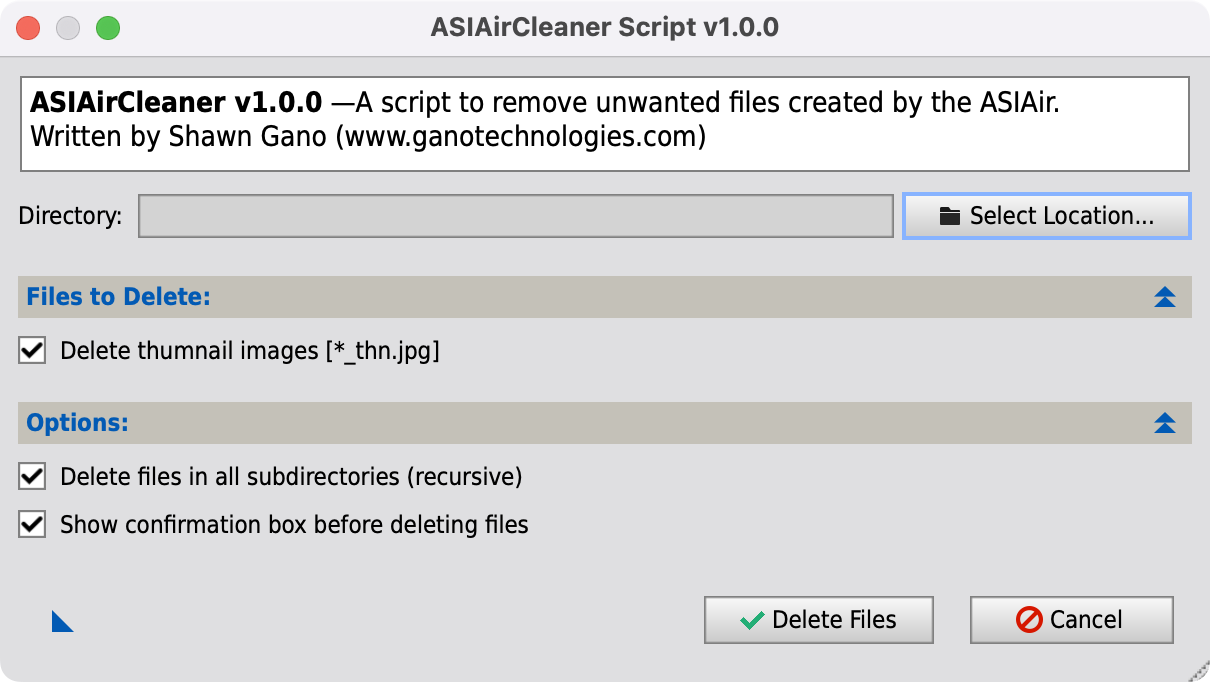The width and height of the screenshot is (1210, 682).
Task: Click the green checkmark icon on Delete Files
Action: pos(752,620)
